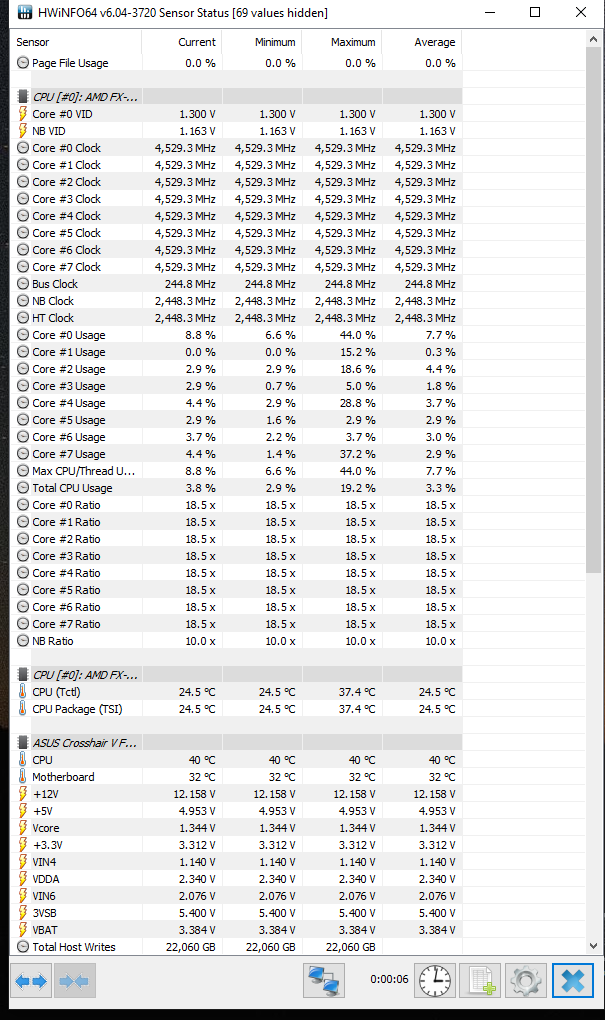
Task: Click the clock reset timer icon
Action: (x=435, y=980)
